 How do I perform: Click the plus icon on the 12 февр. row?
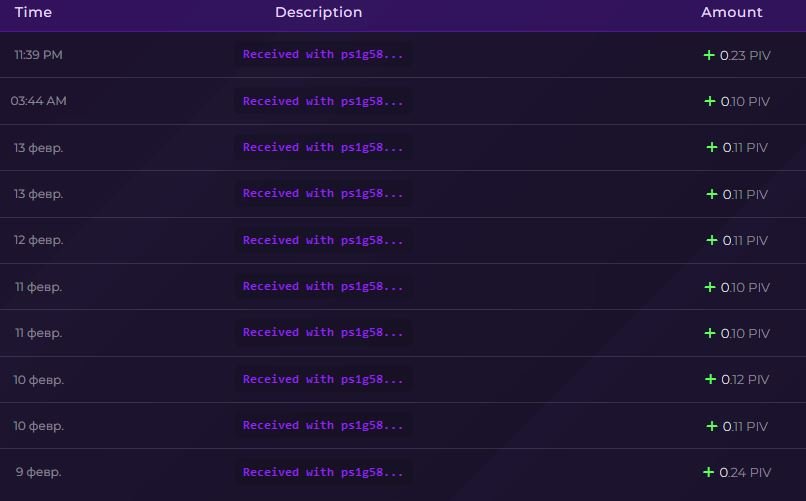712,240
